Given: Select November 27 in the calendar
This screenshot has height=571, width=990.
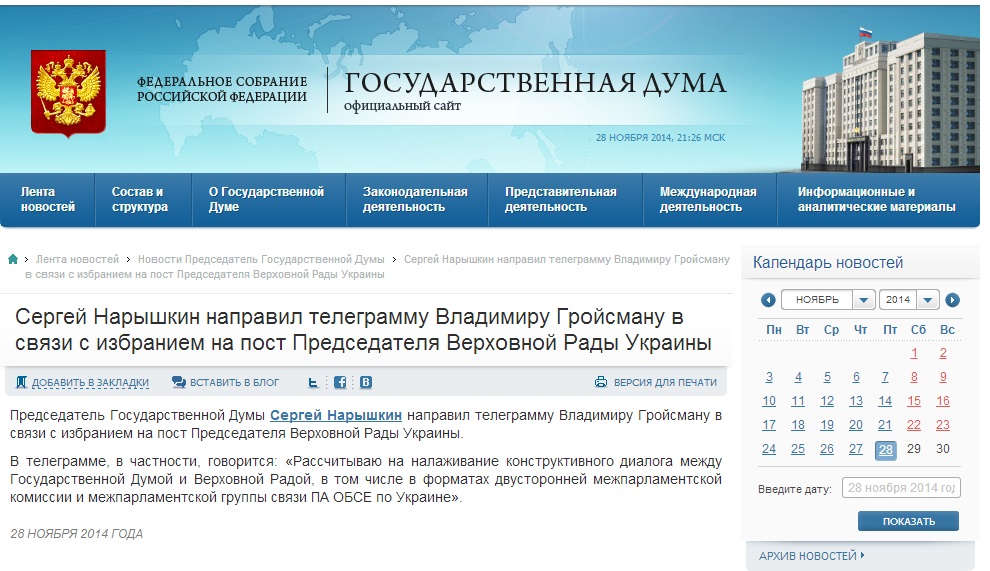Looking at the screenshot, I should [856, 449].
